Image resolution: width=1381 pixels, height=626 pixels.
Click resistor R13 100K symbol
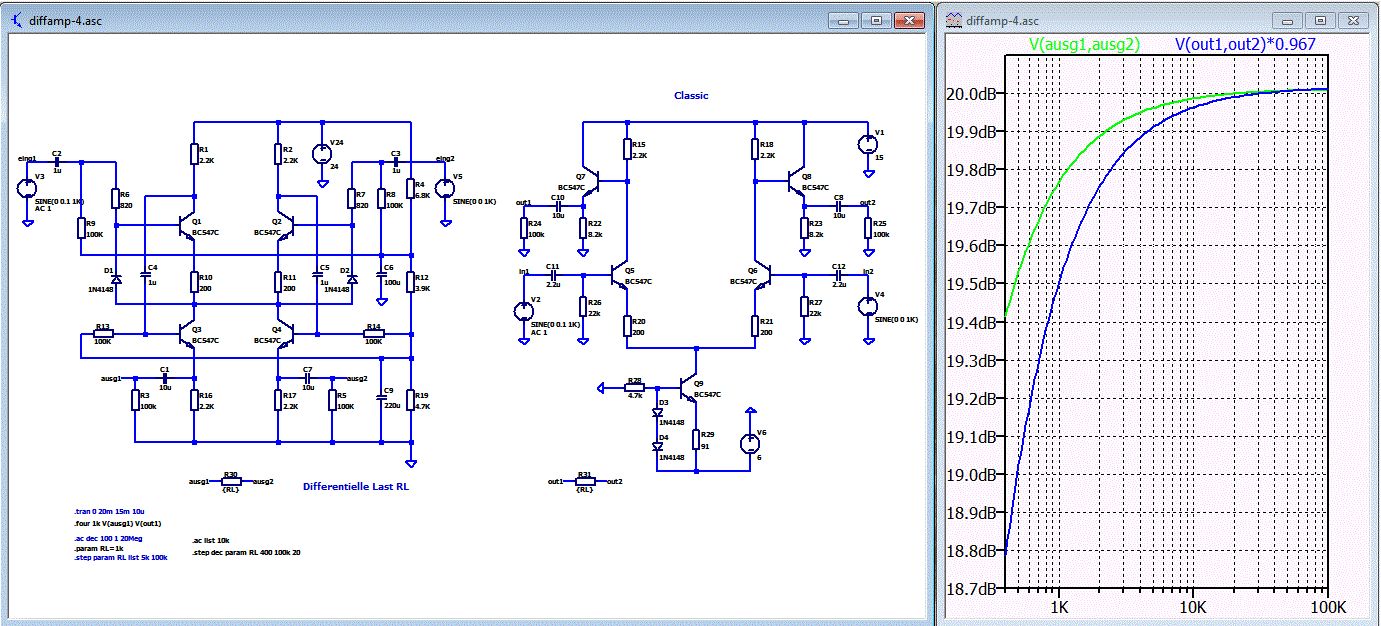coord(103,333)
